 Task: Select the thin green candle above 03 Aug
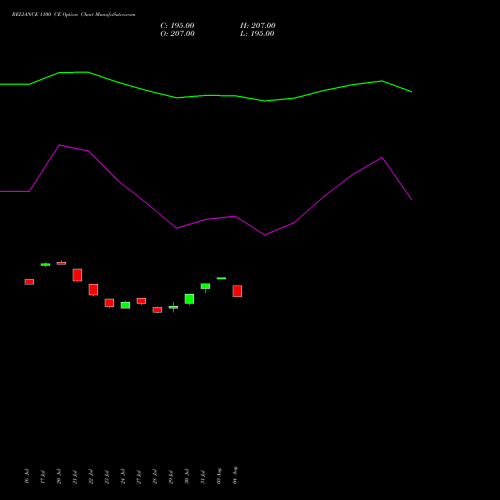pos(221,278)
